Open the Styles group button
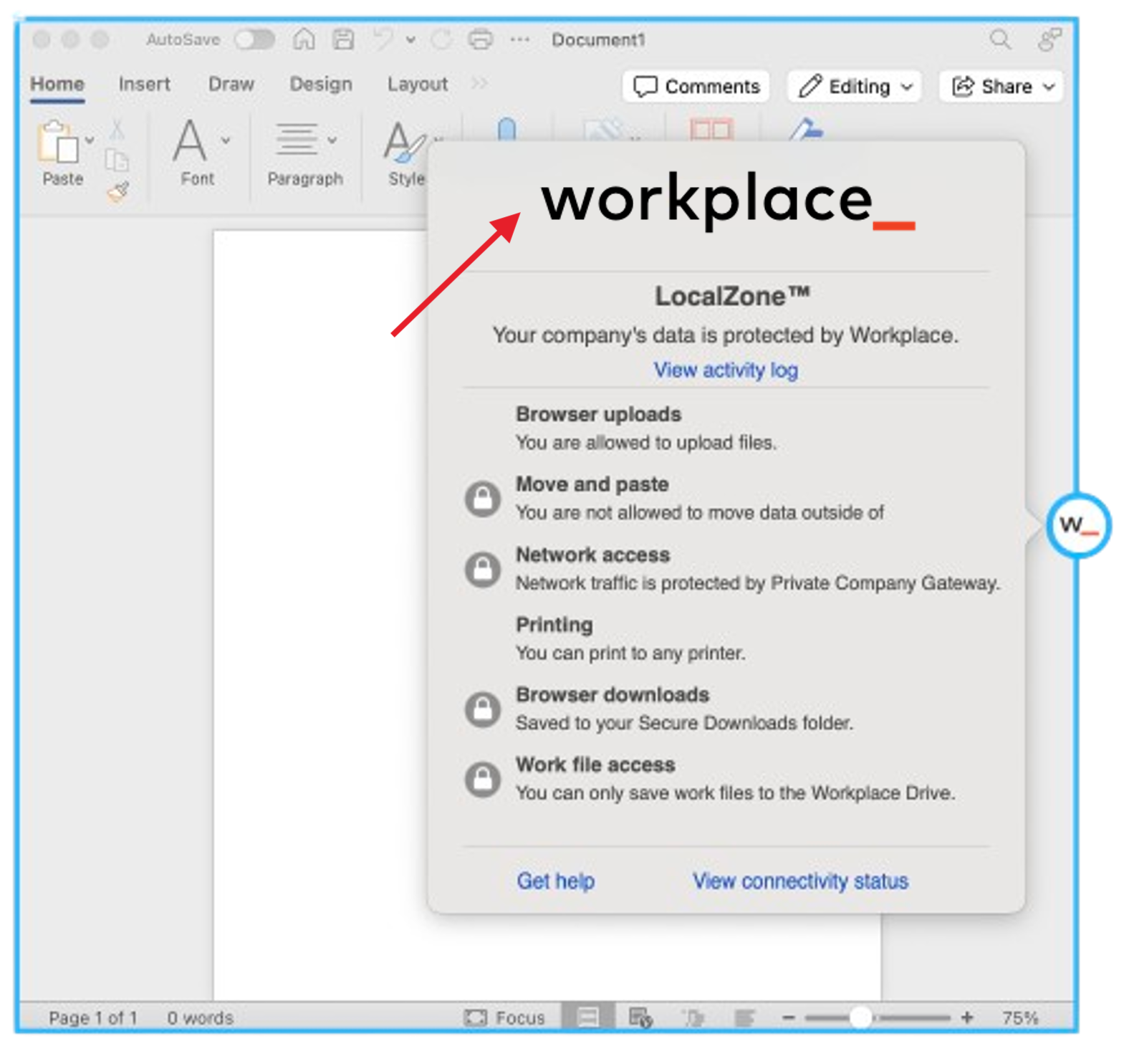This screenshot has width=1129, height=1064. click(405, 153)
